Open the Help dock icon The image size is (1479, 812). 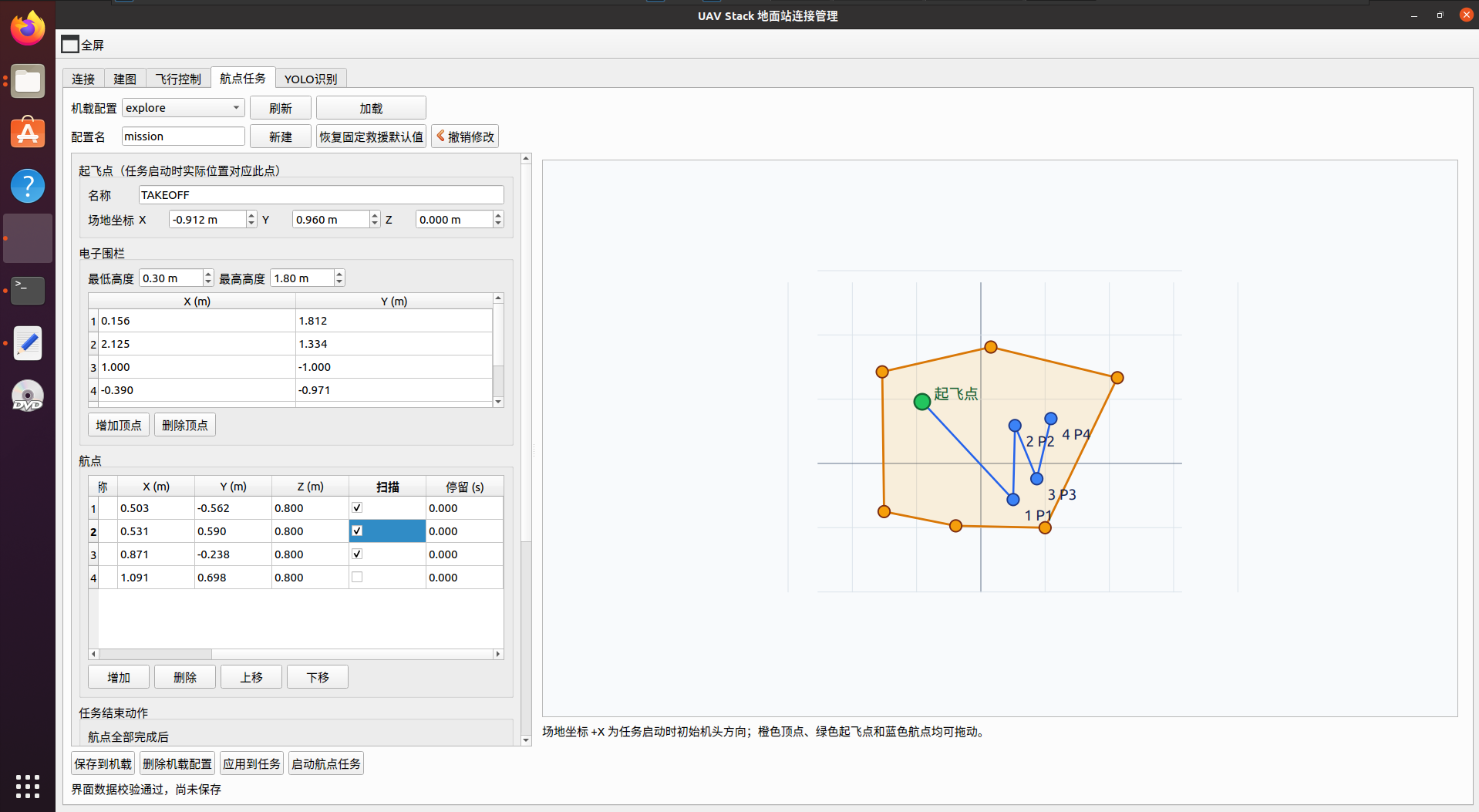(x=28, y=186)
